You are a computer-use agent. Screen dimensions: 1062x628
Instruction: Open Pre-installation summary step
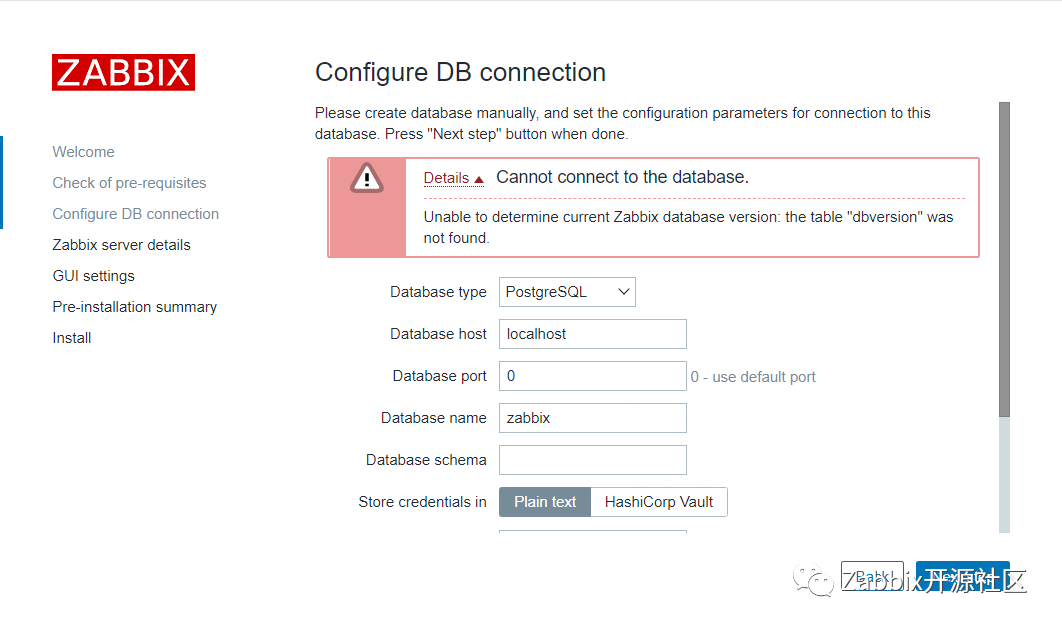(x=134, y=307)
